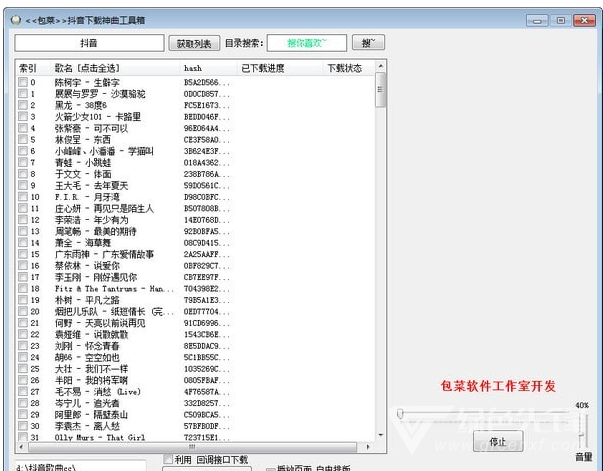The image size is (603, 471).
Task: Tick checkbox for row 19 朴树 - 平凡之路
Action: click(x=23, y=300)
